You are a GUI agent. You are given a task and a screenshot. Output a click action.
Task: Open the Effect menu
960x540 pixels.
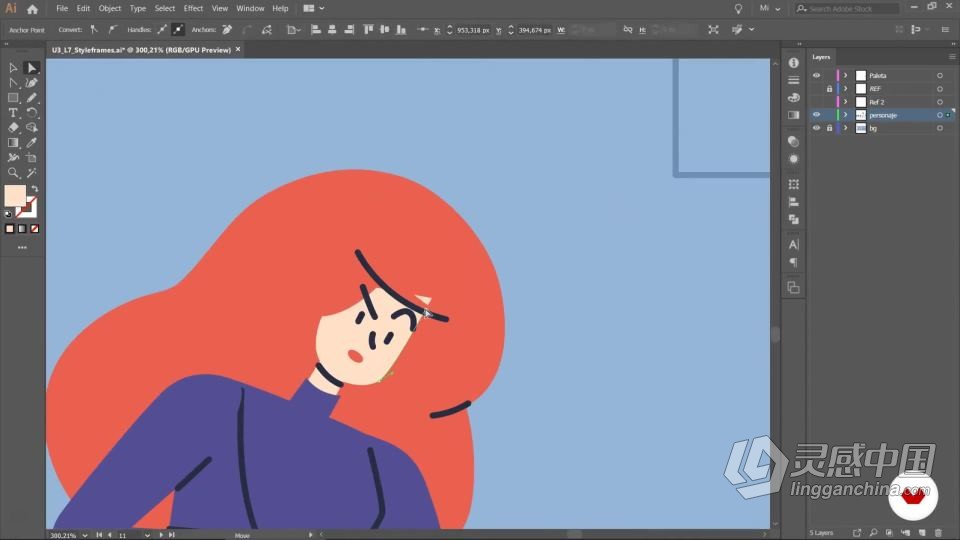point(193,9)
